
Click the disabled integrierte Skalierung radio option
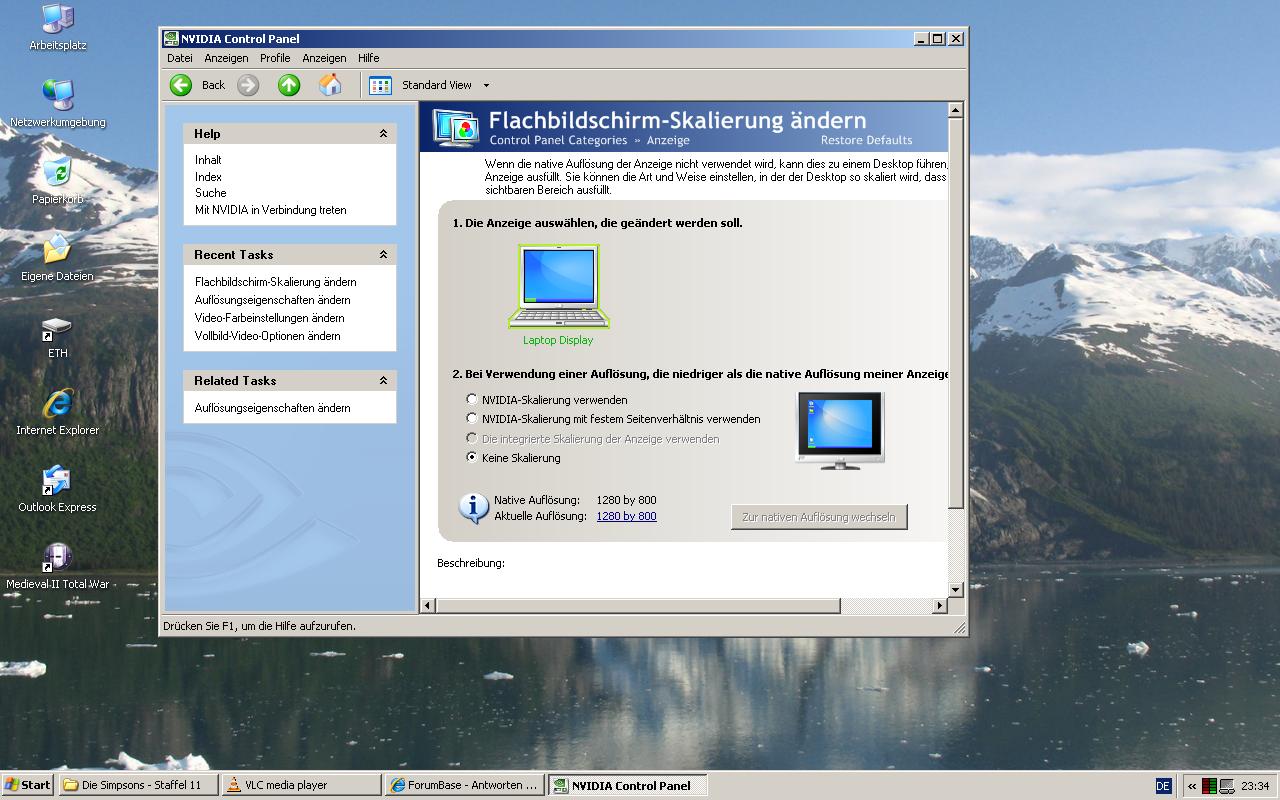click(x=472, y=439)
